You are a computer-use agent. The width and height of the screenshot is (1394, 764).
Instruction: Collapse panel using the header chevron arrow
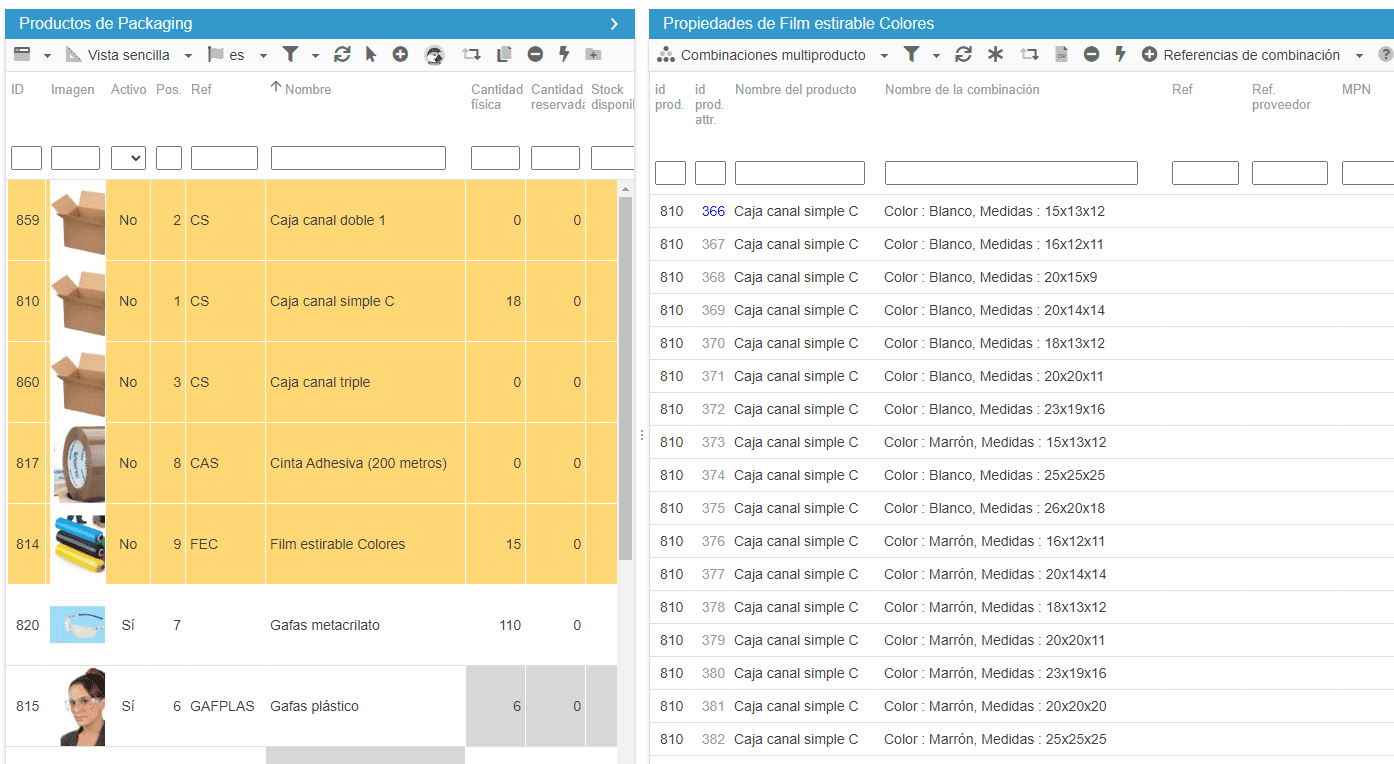coord(614,24)
